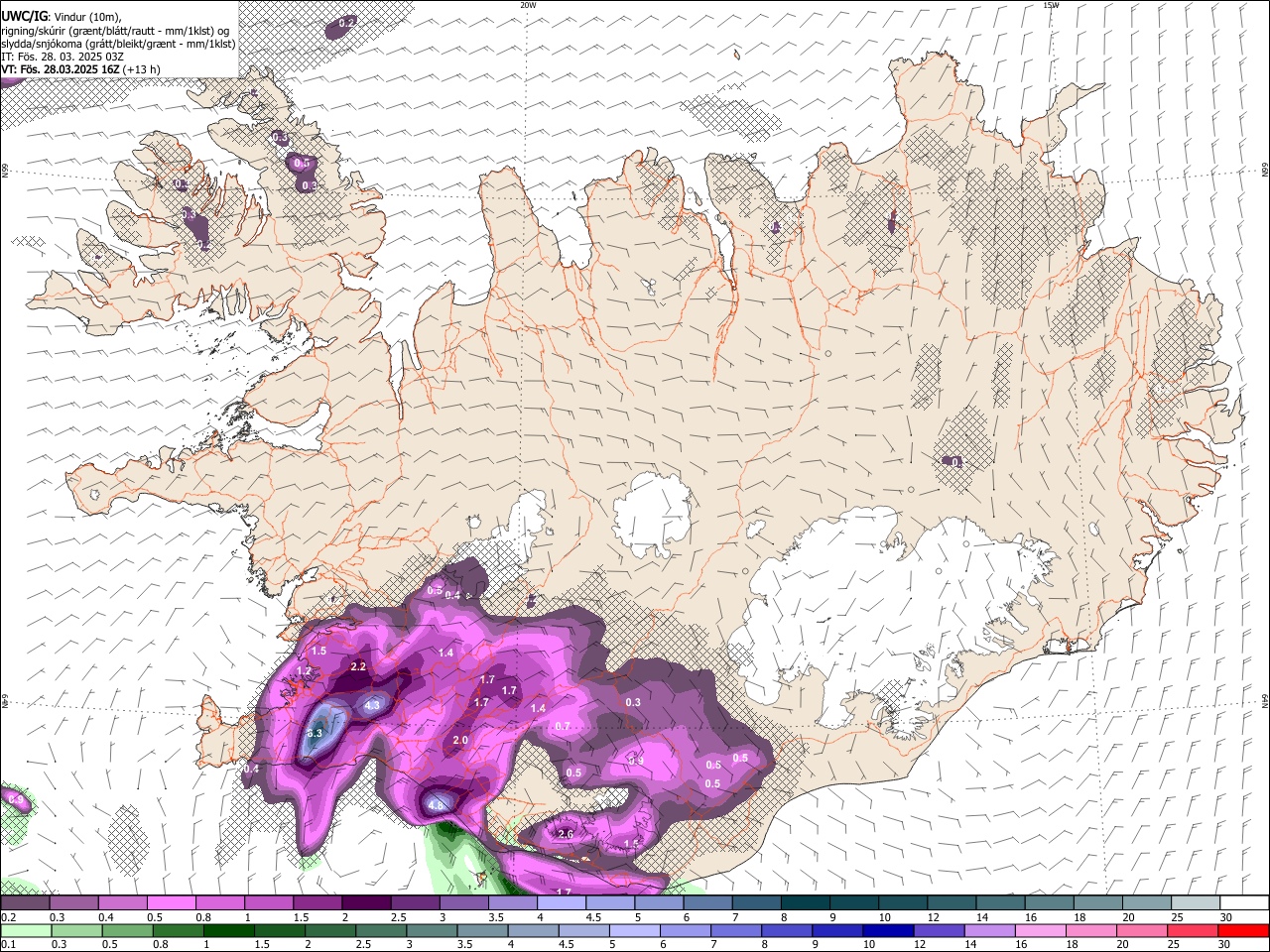Select purple-scale swatch between 0.5 and 0.8
The image size is (1270, 952).
click(172, 902)
